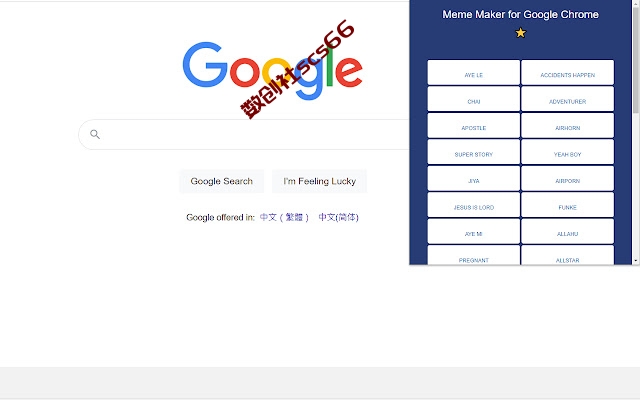Image resolution: width=640 pixels, height=400 pixels.
Task: Open the 中文（繁體）language link
Action: click(284, 217)
